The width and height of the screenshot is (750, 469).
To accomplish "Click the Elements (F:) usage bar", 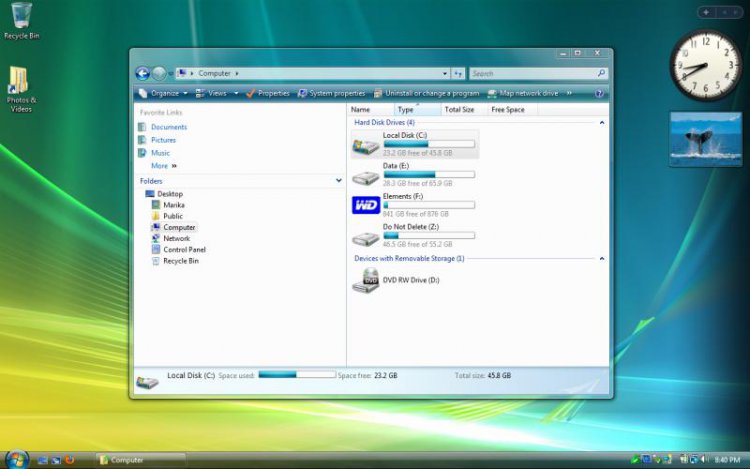I will pyautogui.click(x=429, y=205).
